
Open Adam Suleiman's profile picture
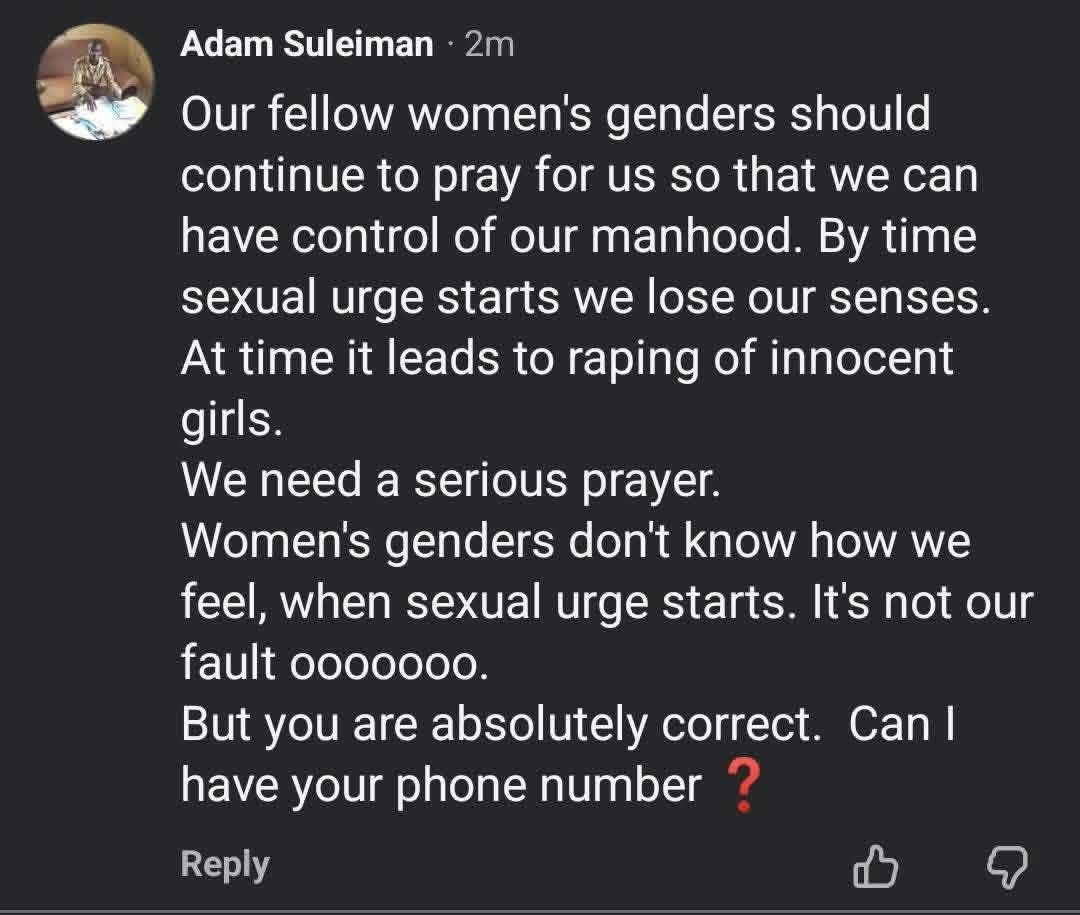point(94,75)
